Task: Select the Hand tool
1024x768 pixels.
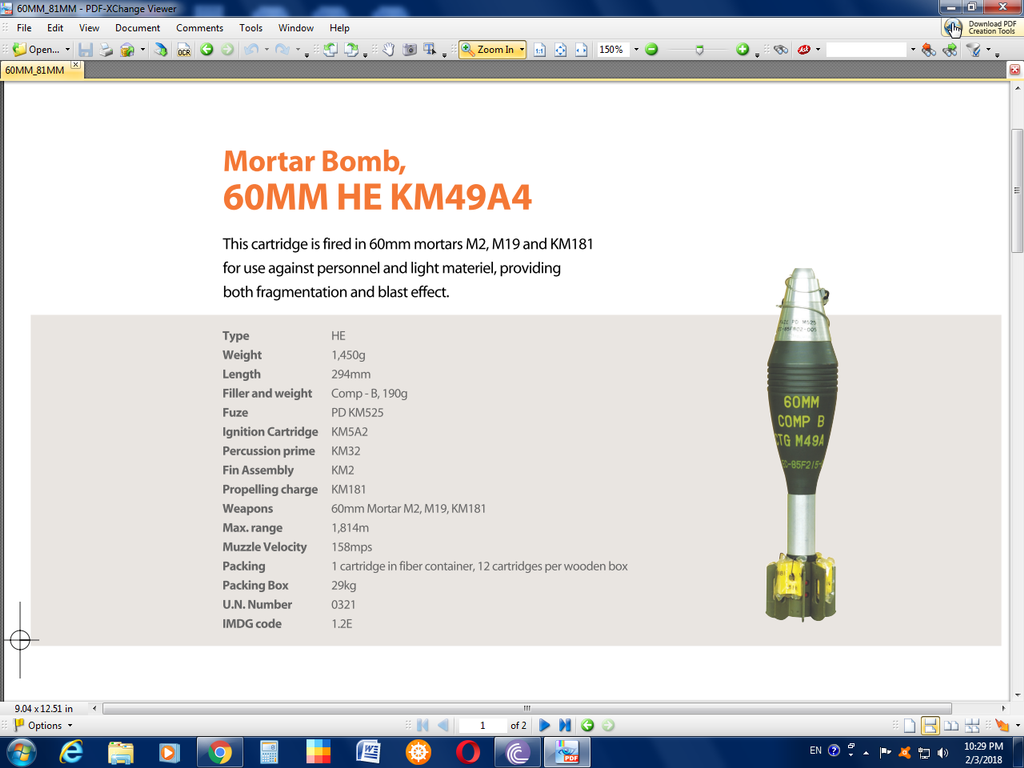Action: 389,50
